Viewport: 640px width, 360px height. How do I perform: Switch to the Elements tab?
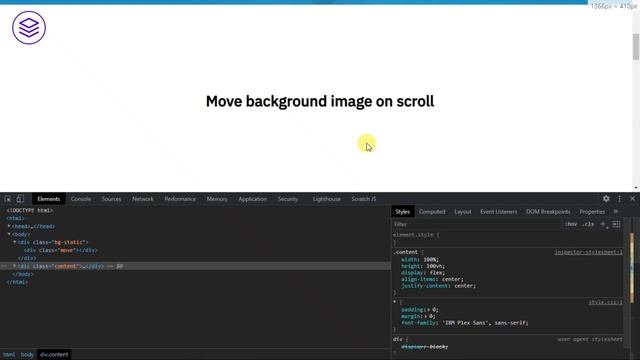point(49,199)
